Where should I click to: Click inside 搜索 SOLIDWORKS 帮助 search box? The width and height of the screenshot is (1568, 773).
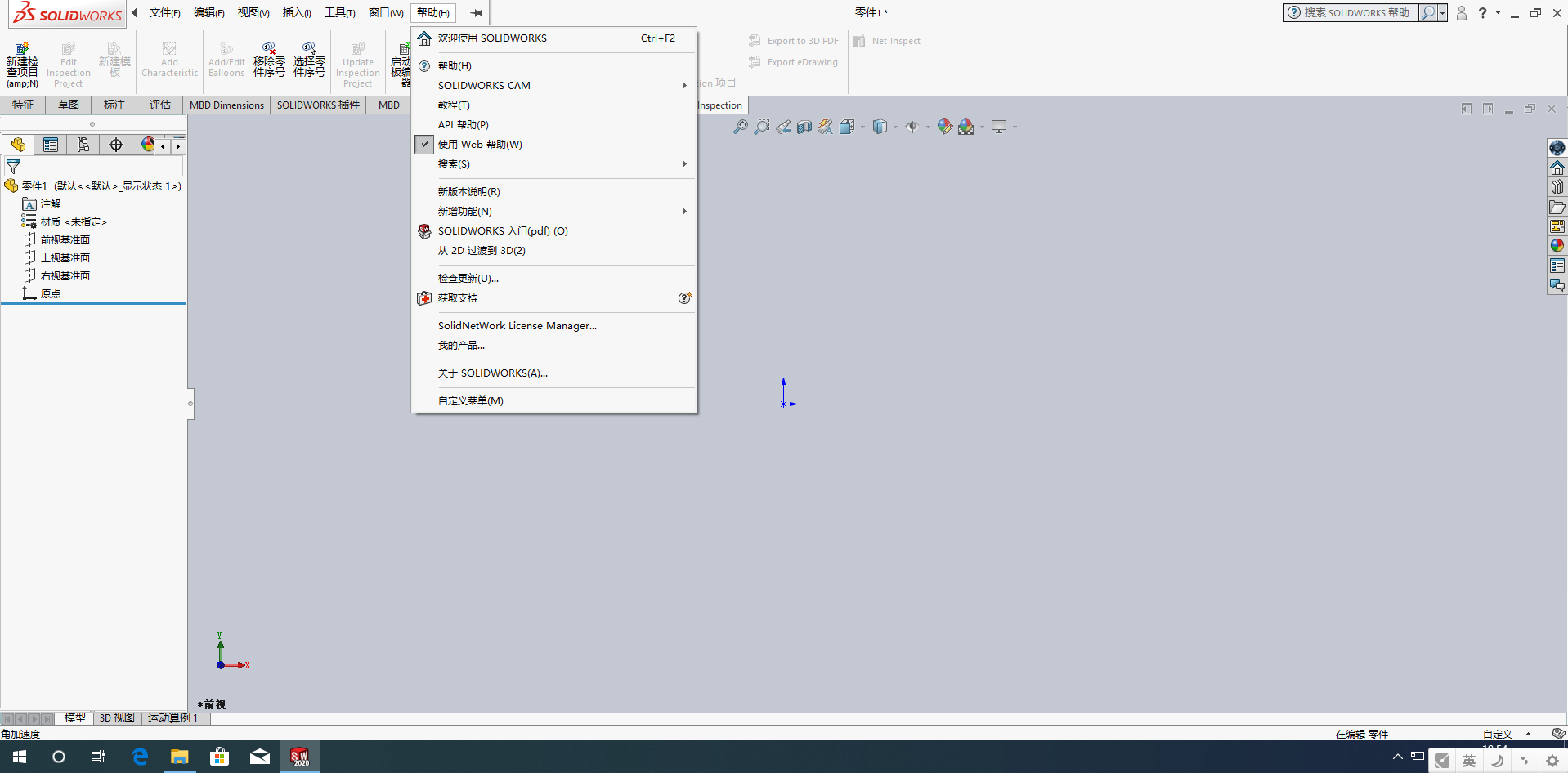point(1357,12)
